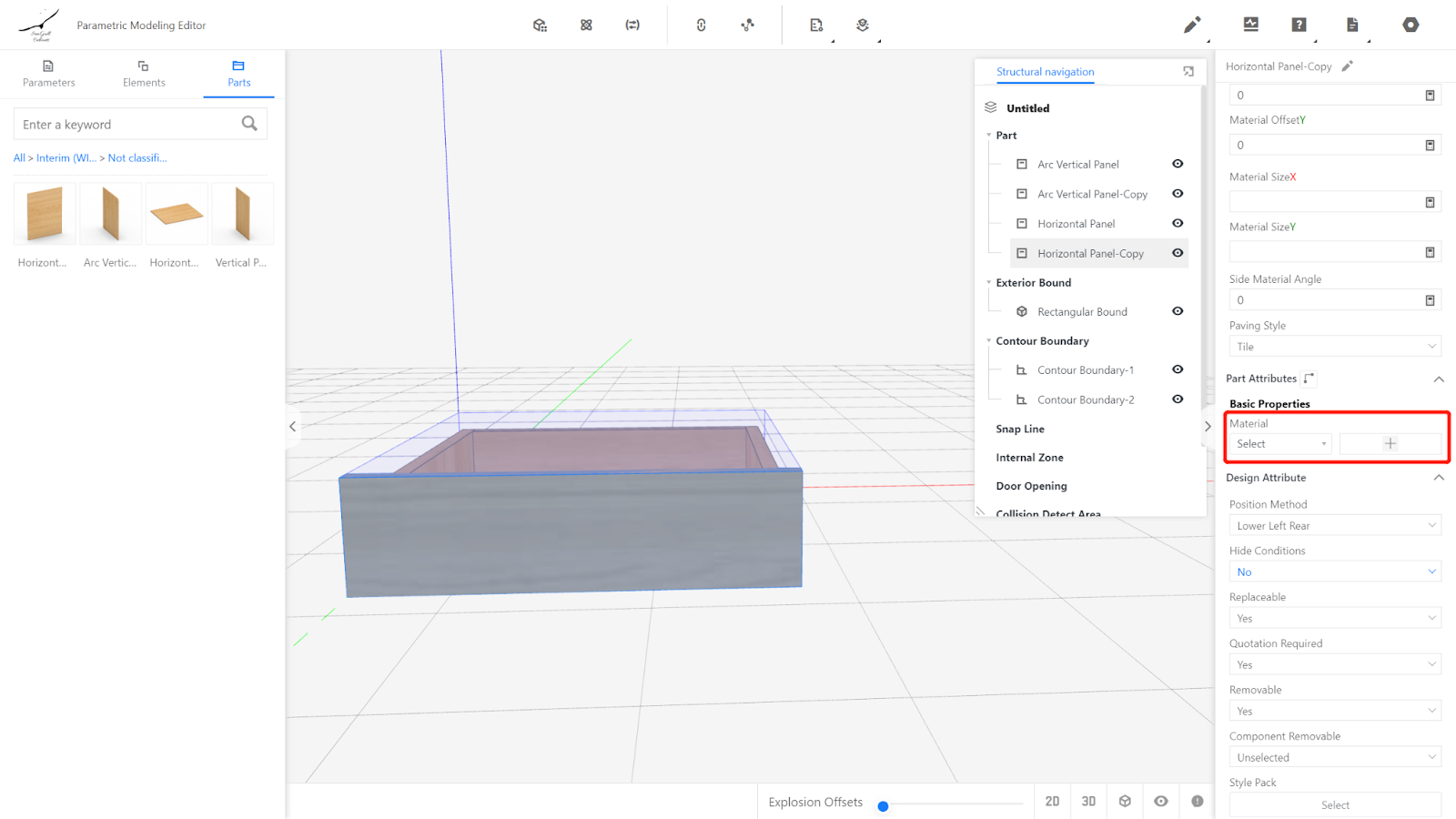Hide the Arc Vertical Panel part

(x=1178, y=165)
